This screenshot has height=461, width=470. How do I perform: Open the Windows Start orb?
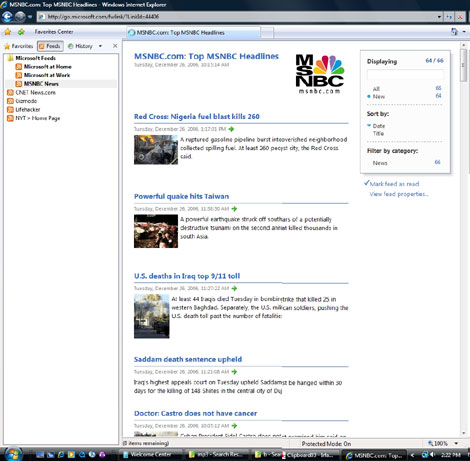[13, 454]
